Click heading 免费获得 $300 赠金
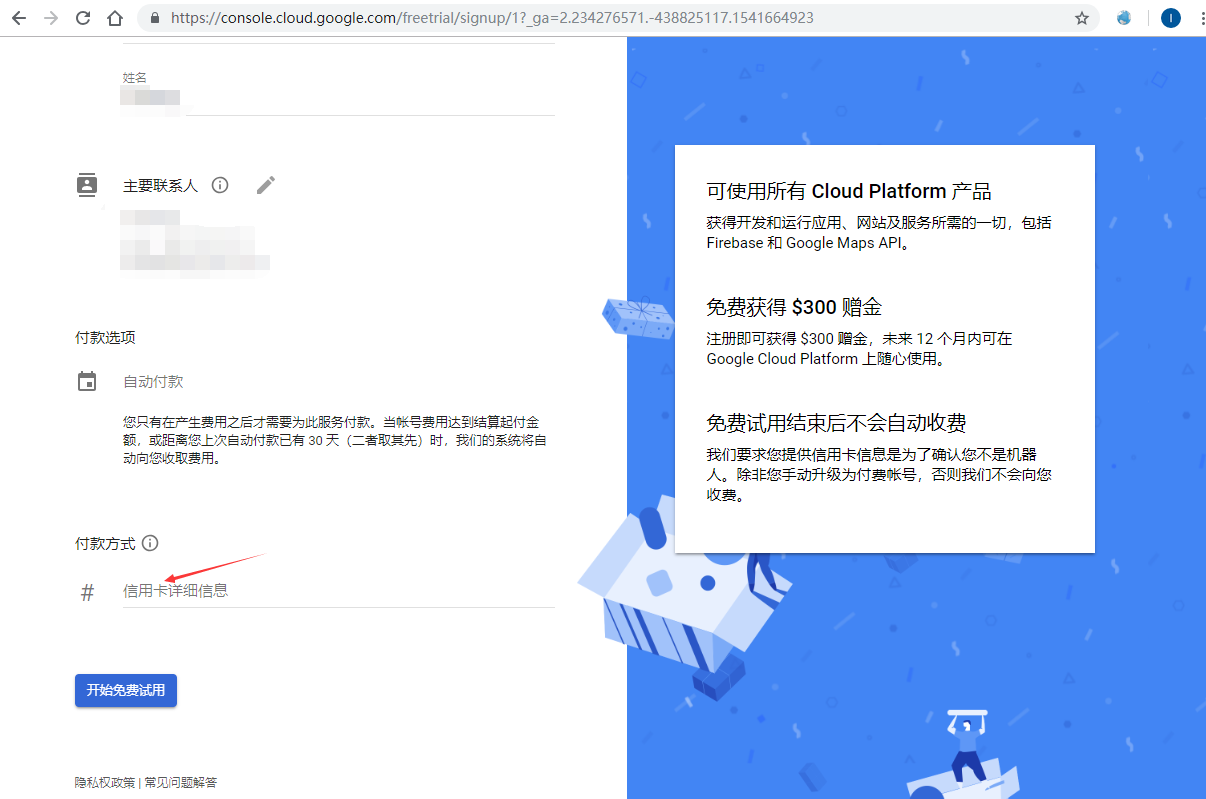This screenshot has width=1206, height=799. pos(794,307)
